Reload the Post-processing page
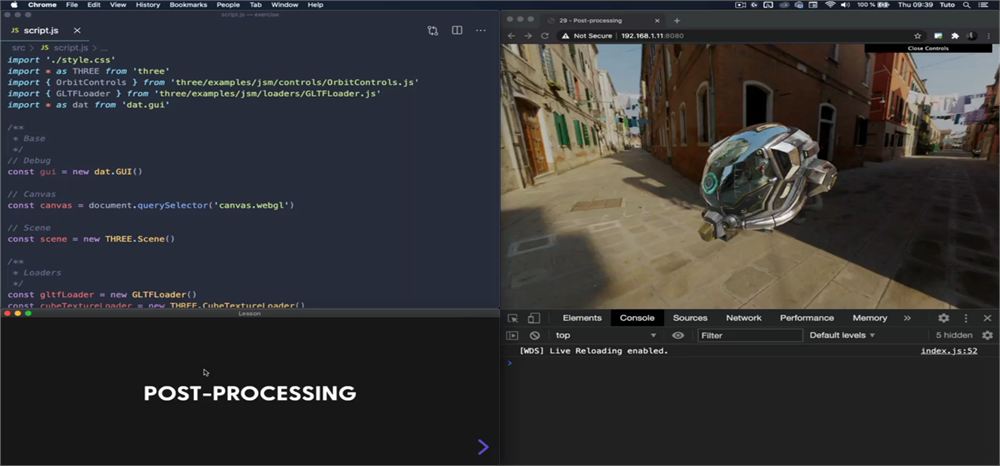Screen dimensions: 1000x466 tap(545, 36)
